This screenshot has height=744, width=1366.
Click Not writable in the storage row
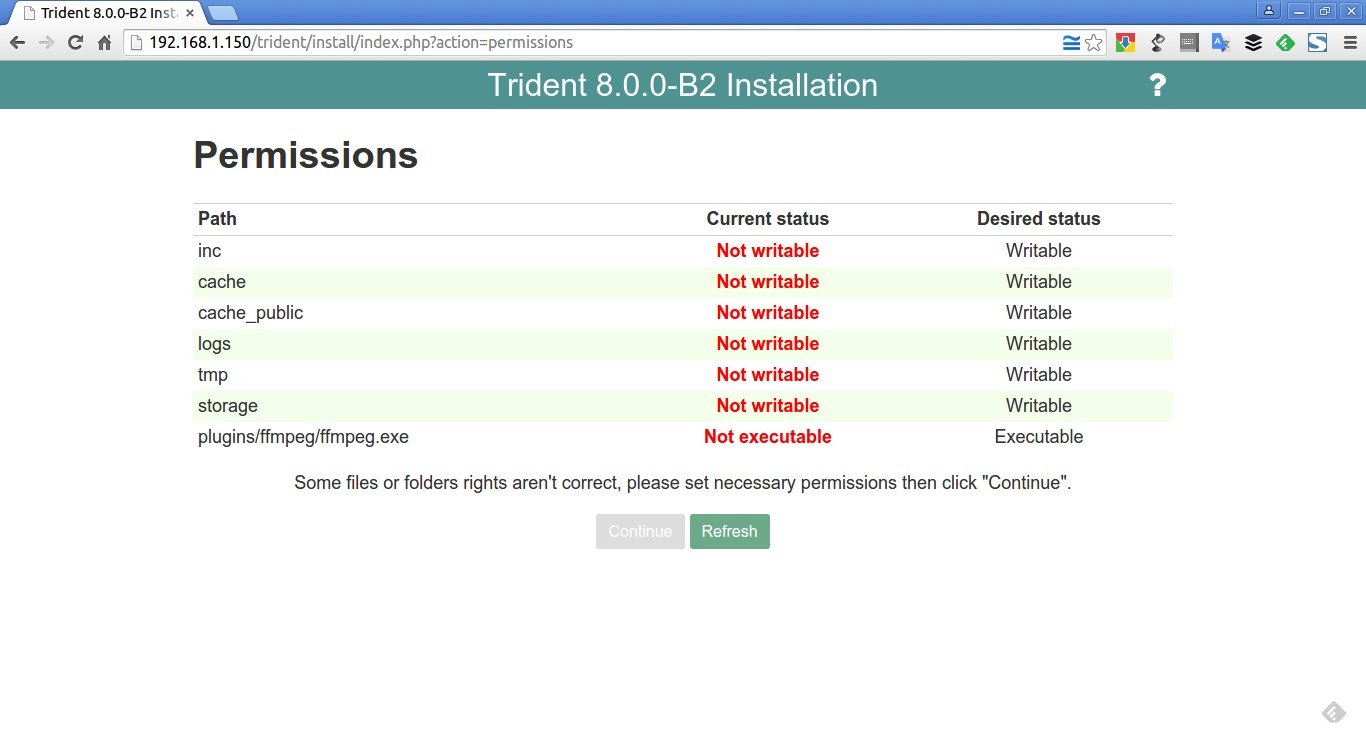pyautogui.click(x=768, y=405)
